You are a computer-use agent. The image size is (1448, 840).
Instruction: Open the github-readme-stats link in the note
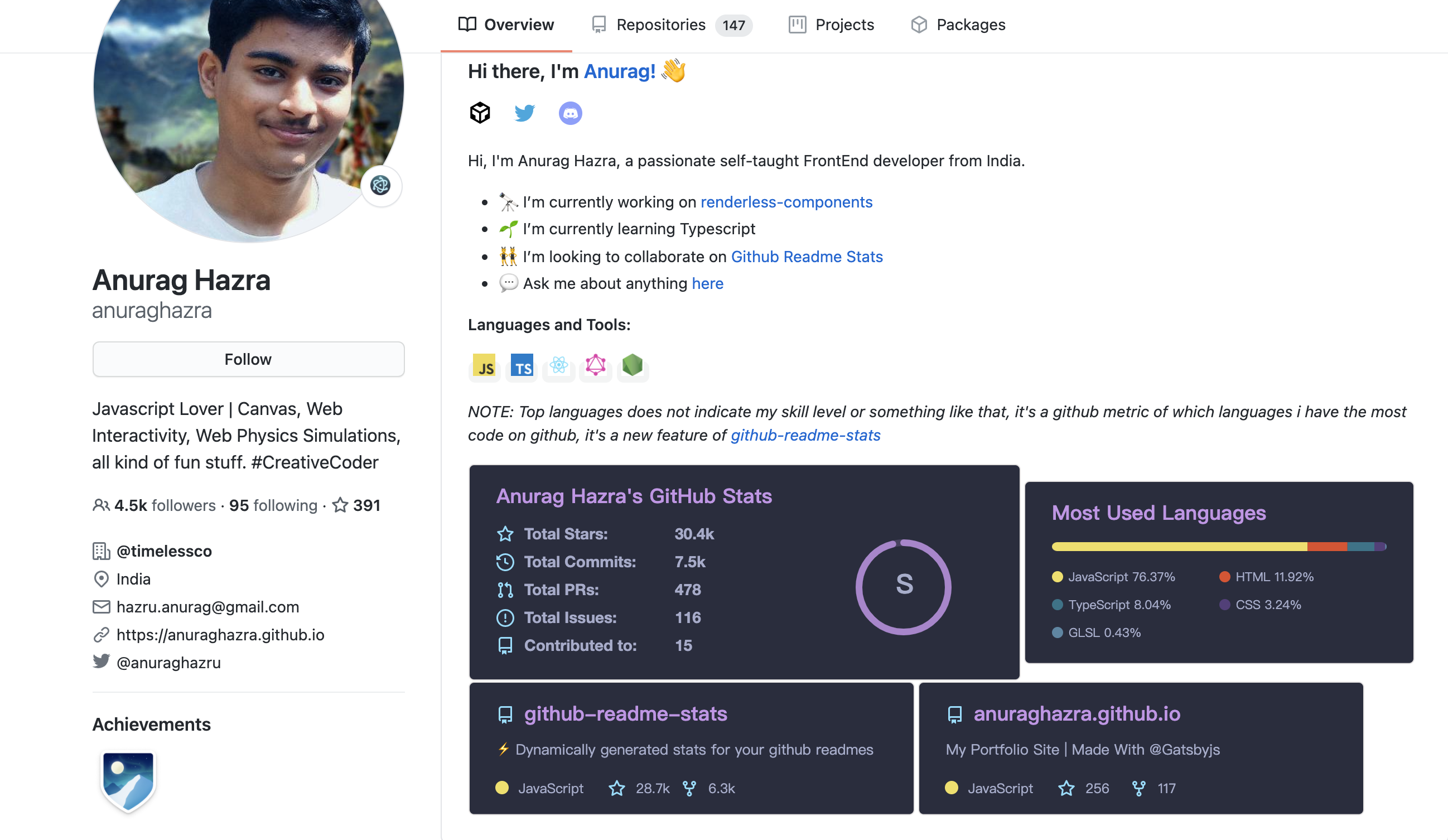pyautogui.click(x=805, y=436)
